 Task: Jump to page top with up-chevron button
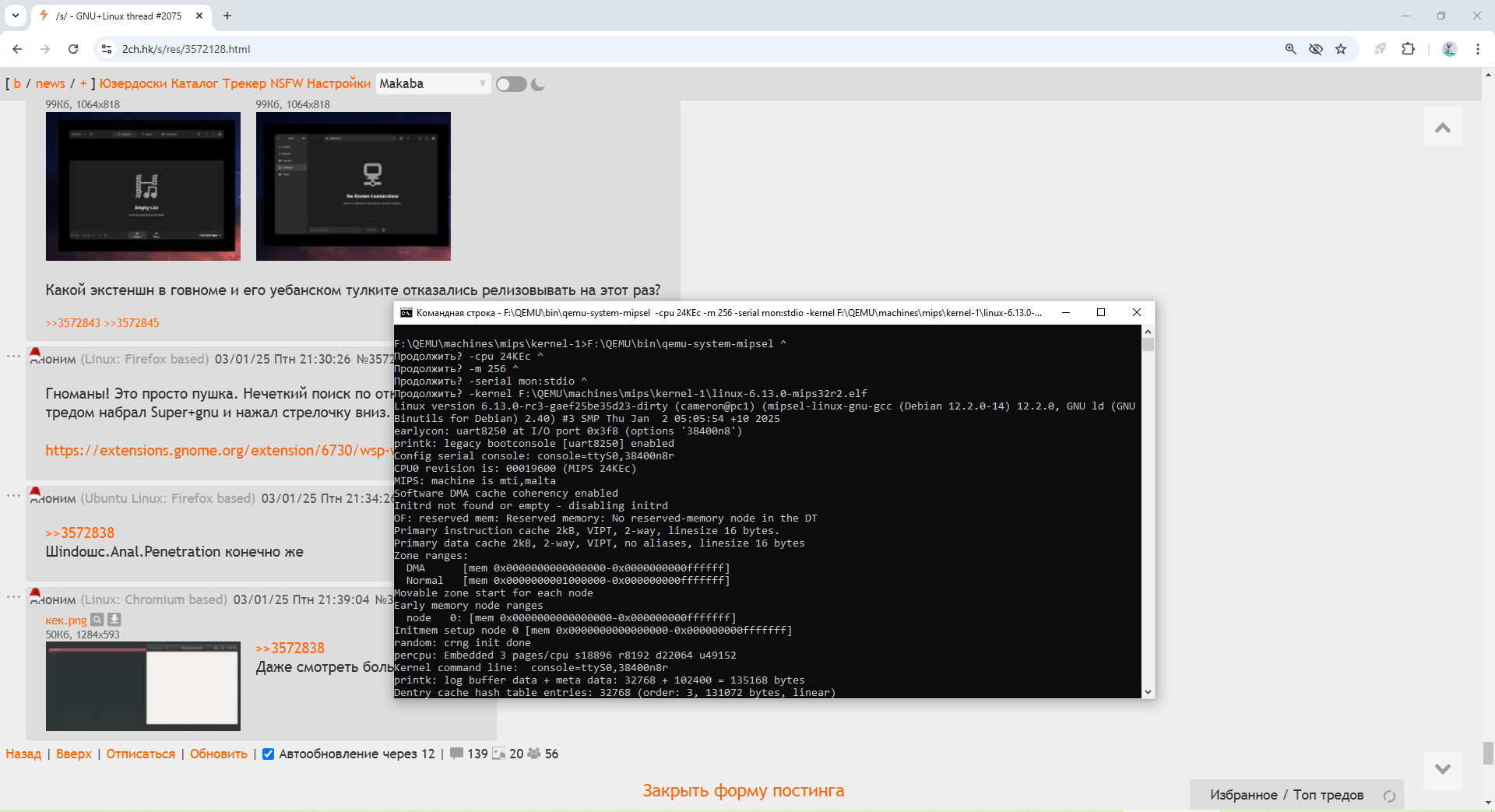point(1443,127)
